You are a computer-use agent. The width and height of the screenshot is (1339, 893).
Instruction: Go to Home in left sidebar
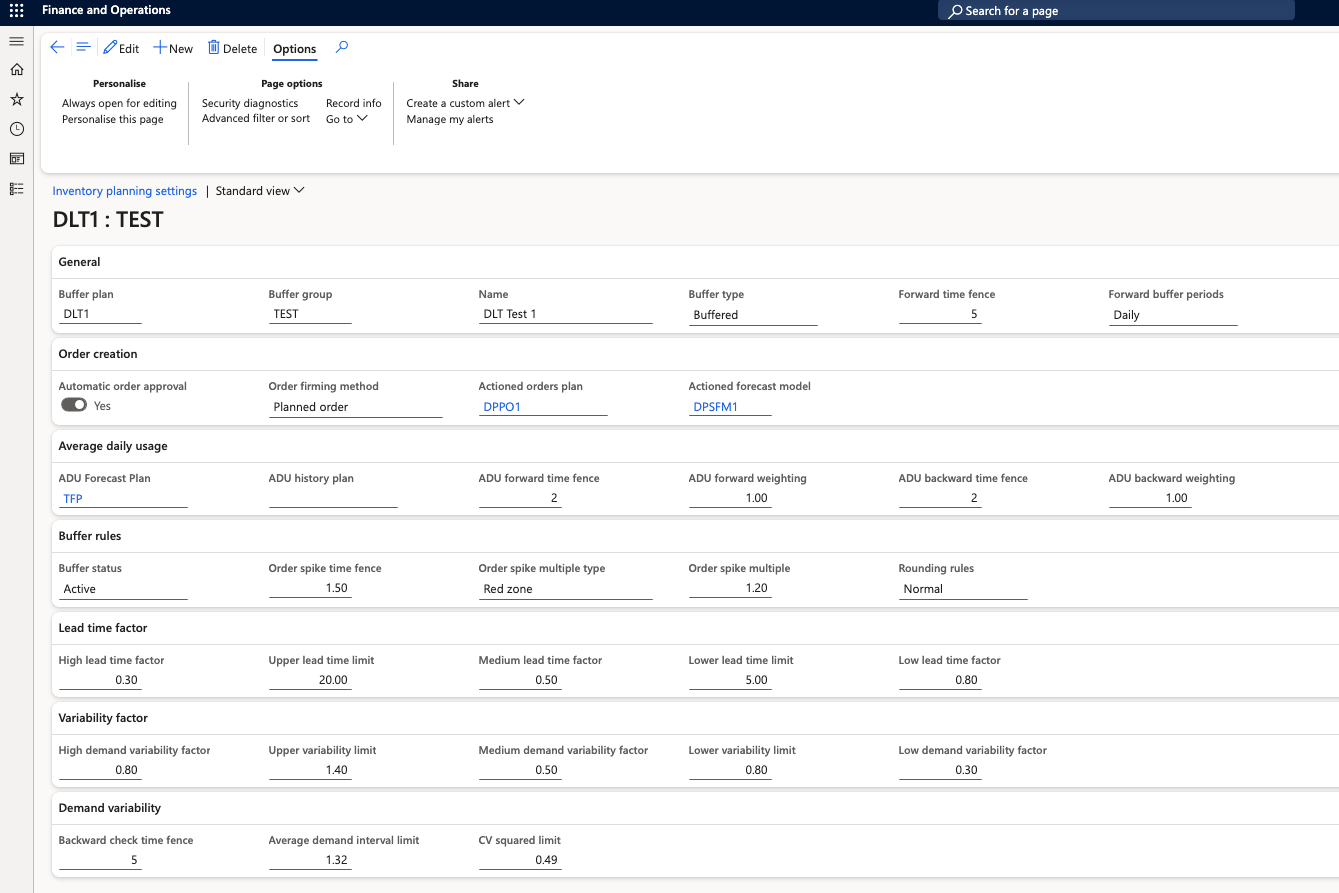click(16, 70)
